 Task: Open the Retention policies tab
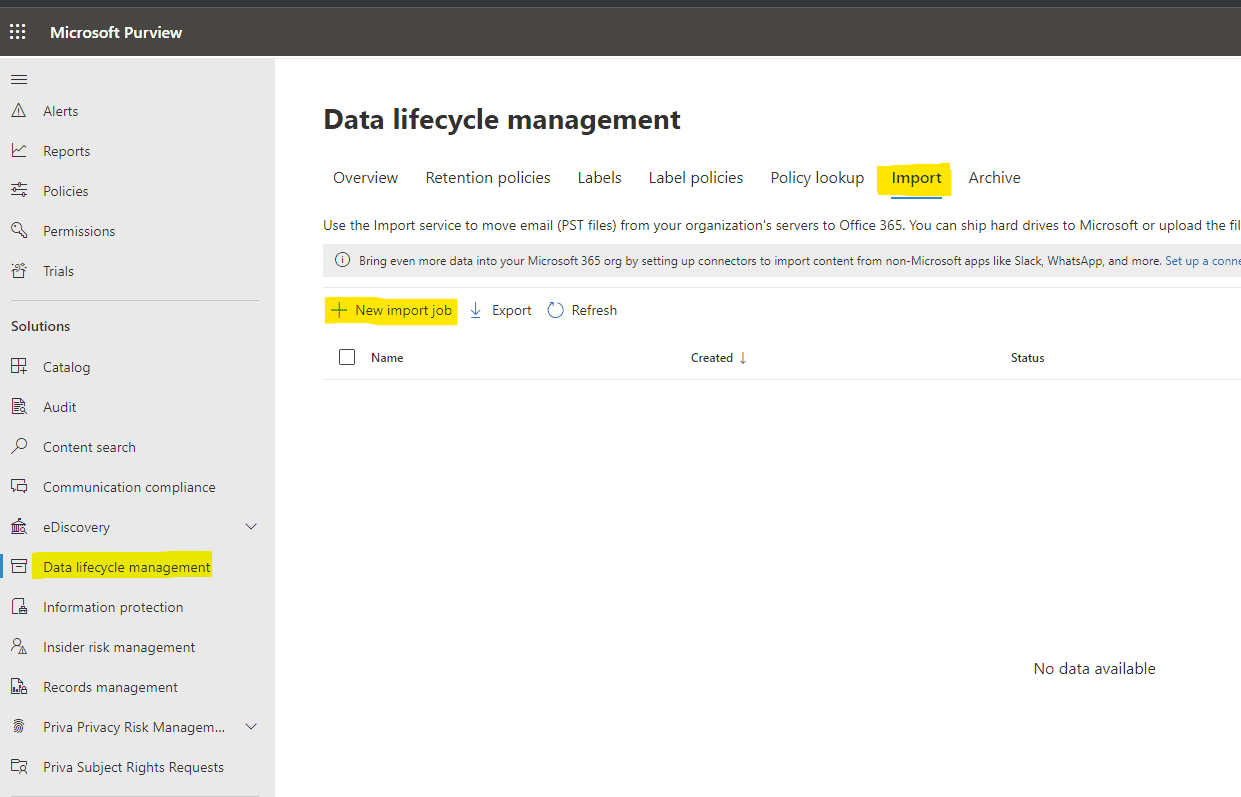click(x=488, y=178)
